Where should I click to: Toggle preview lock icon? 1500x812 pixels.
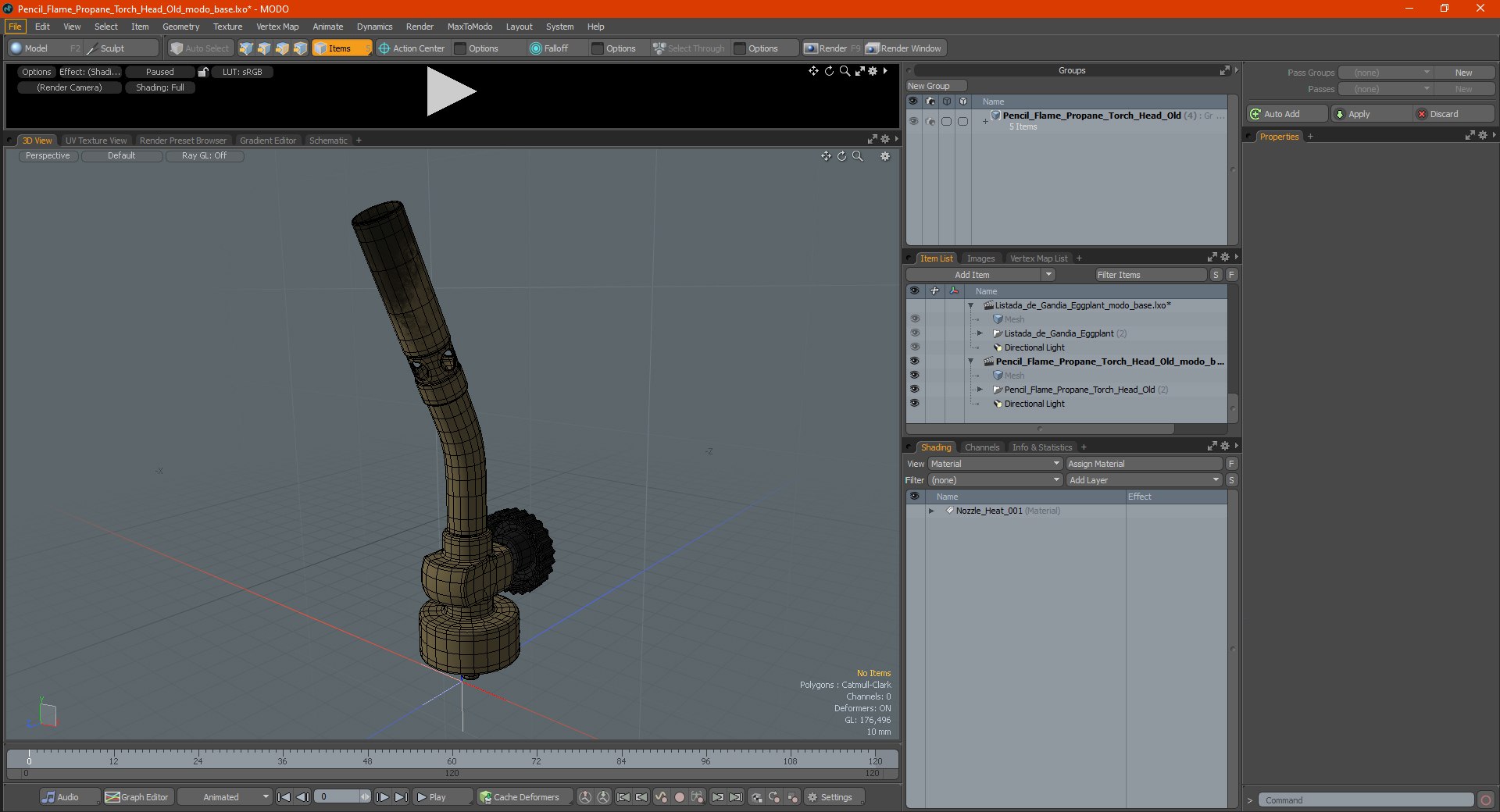point(203,72)
